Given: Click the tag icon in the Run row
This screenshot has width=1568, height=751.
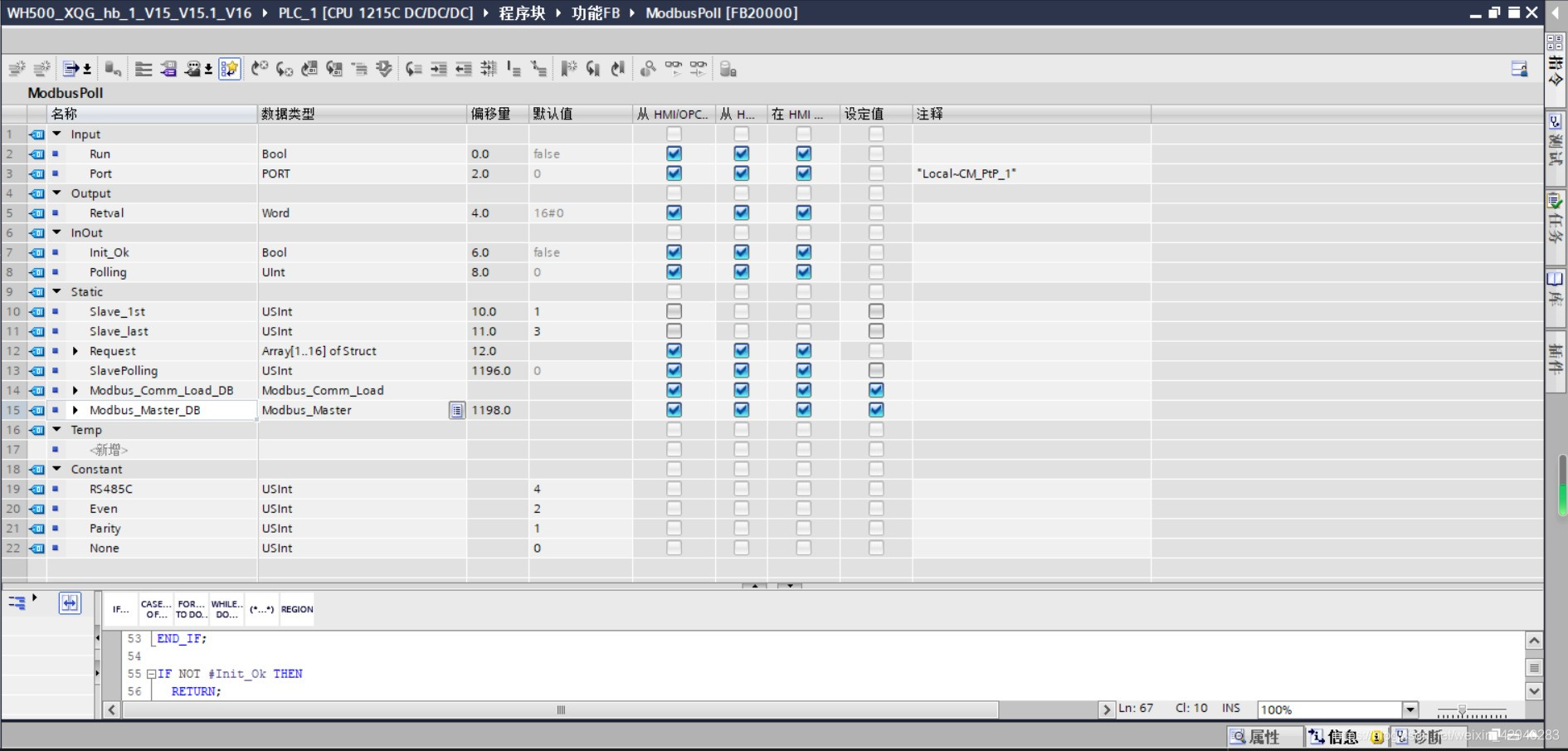Looking at the screenshot, I should coord(37,154).
